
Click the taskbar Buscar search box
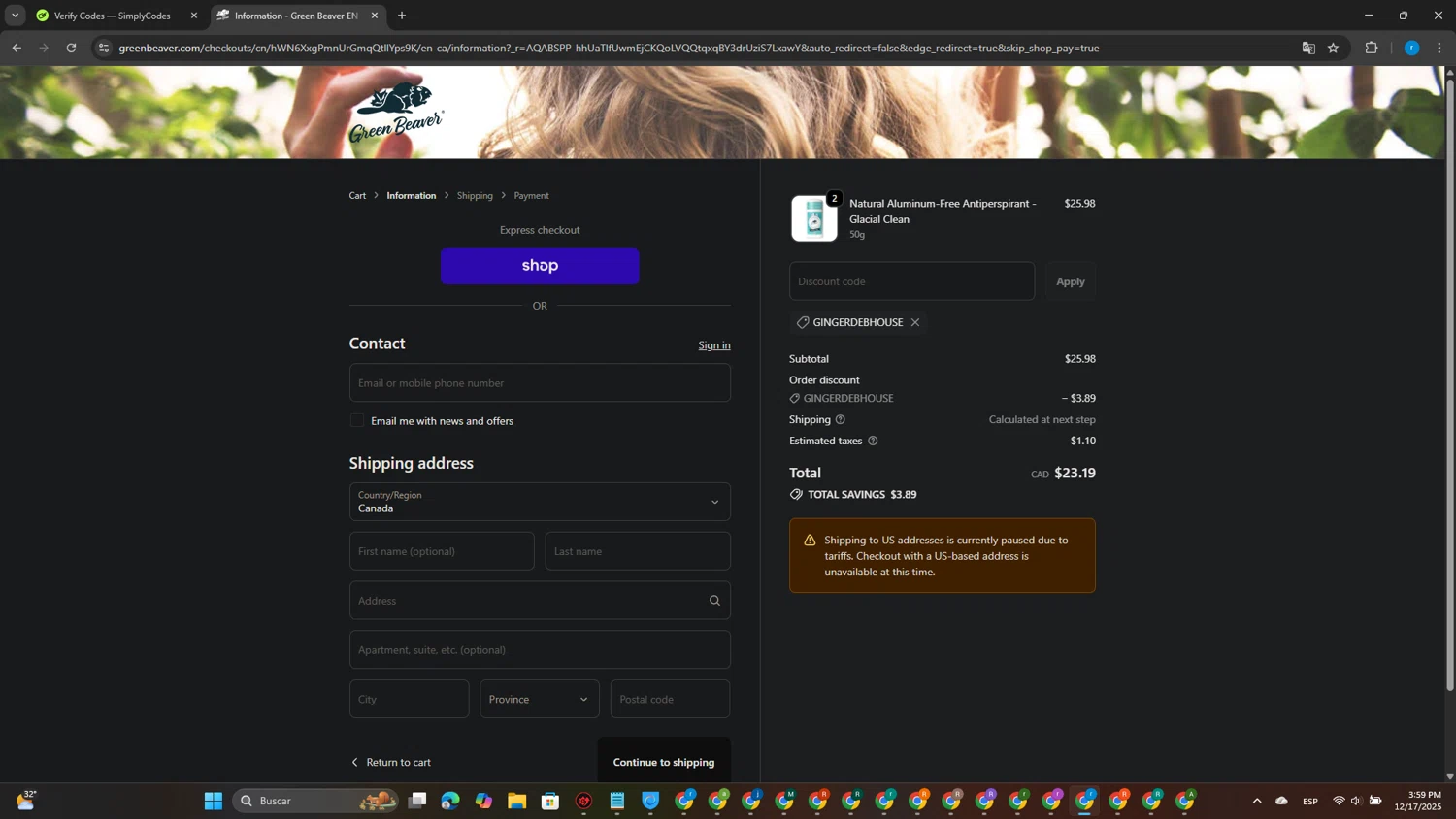tap(315, 801)
